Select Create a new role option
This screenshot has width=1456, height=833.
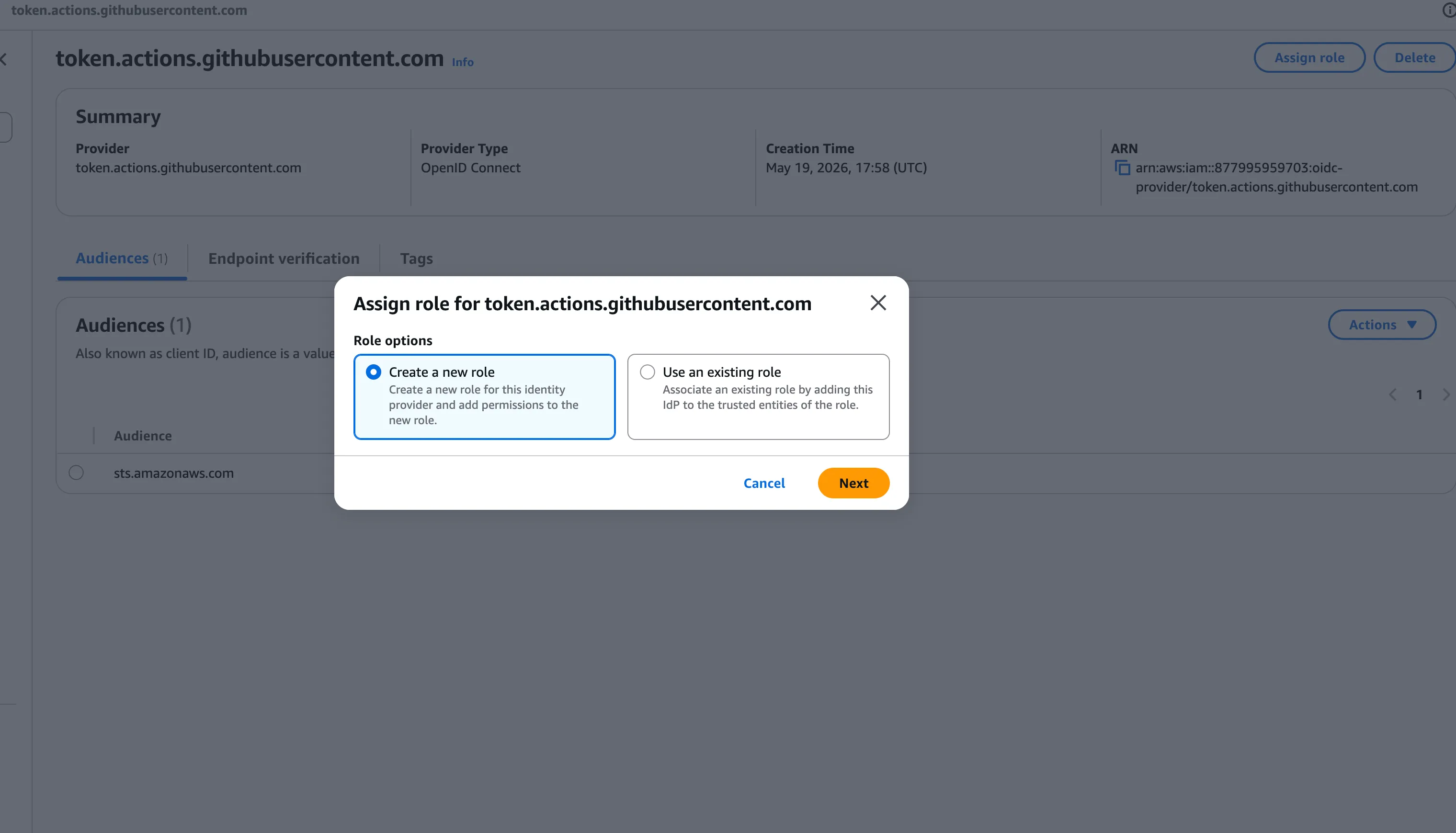click(x=484, y=396)
